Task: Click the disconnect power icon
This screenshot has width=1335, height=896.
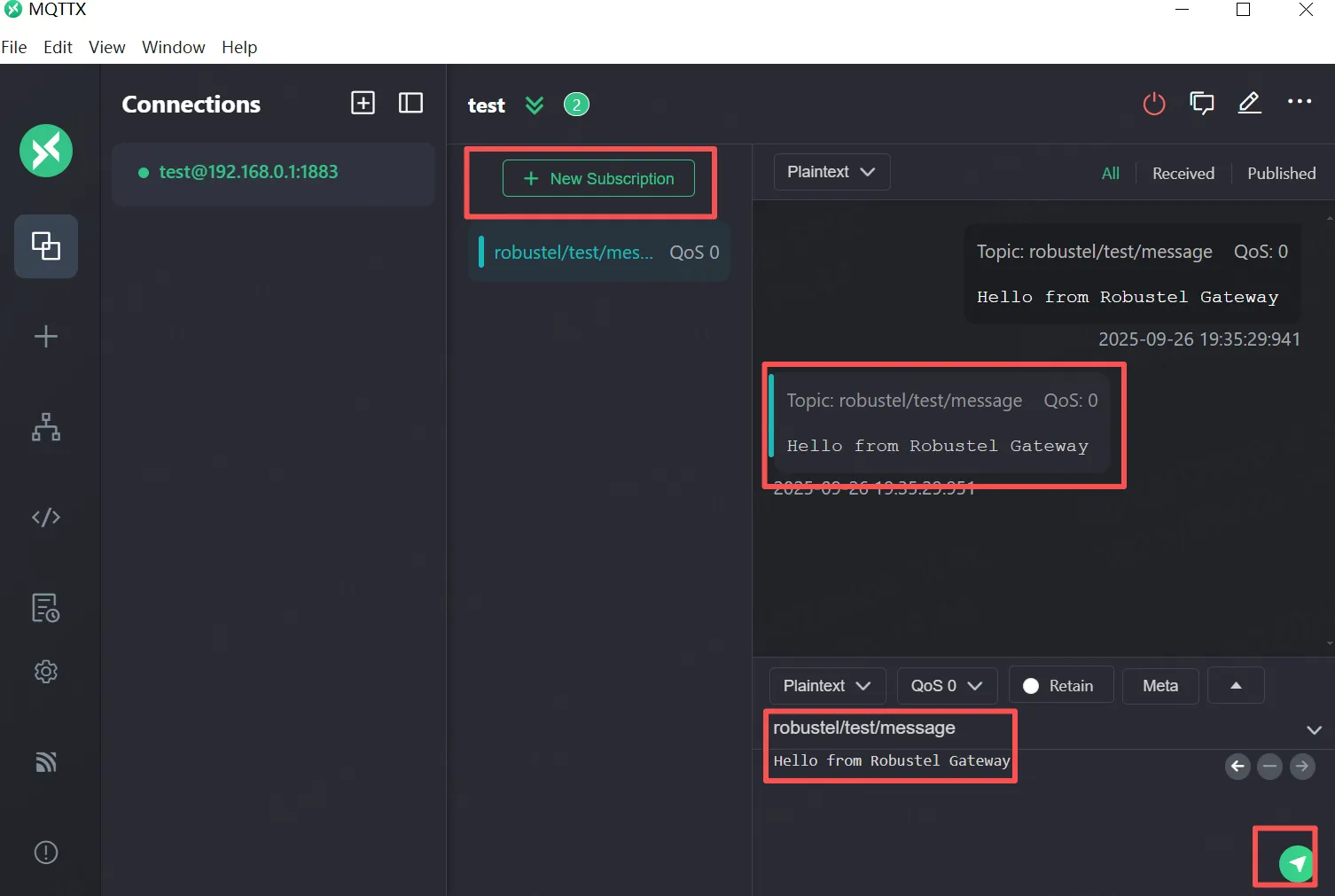Action: pyautogui.click(x=1153, y=104)
